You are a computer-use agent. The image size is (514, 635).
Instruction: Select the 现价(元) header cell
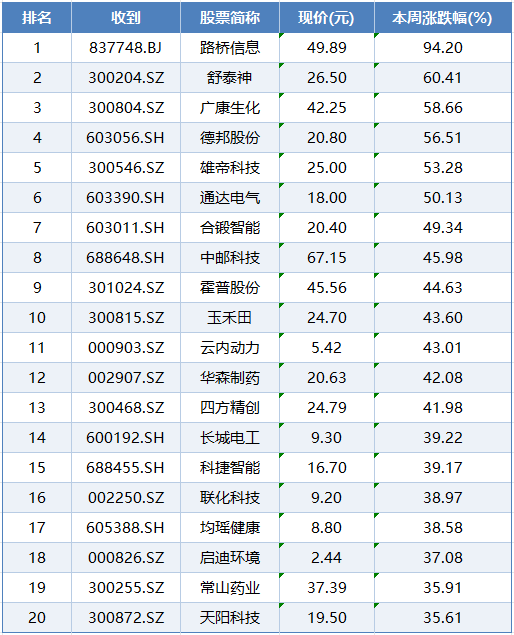point(326,17)
